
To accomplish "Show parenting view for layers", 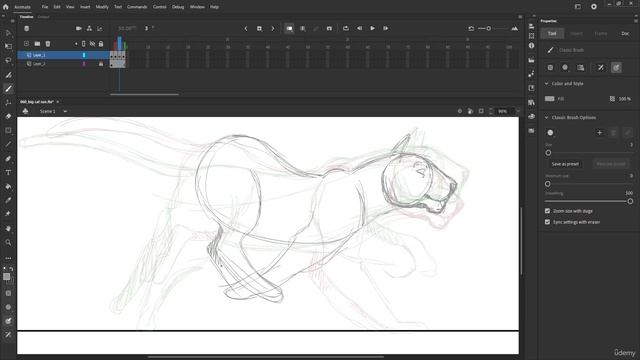I will (x=89, y=29).
